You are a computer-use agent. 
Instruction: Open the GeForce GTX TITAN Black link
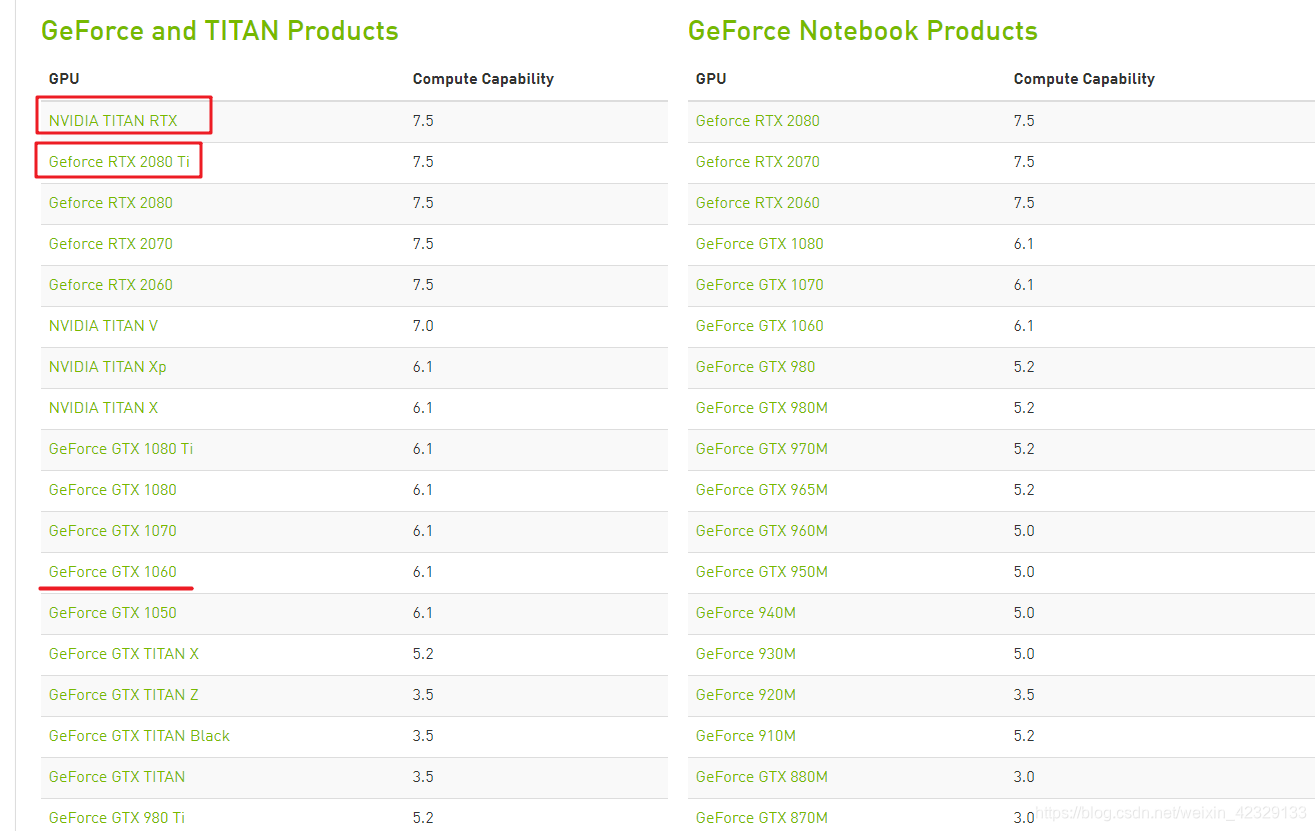point(140,736)
